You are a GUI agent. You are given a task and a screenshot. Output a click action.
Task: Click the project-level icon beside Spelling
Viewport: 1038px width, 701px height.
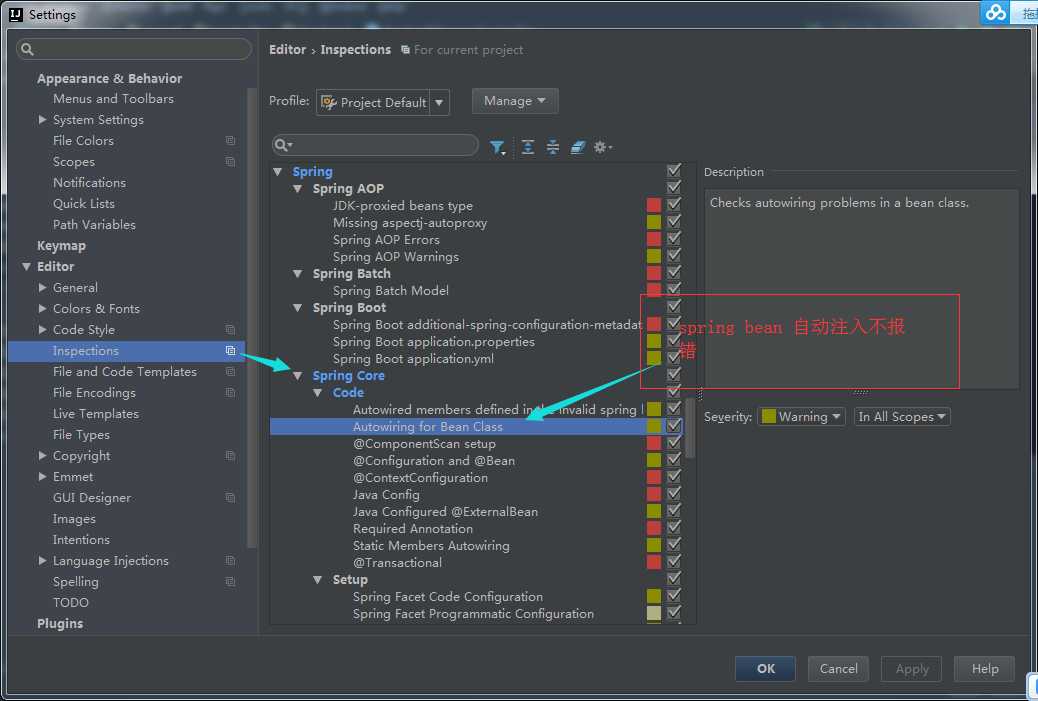pyautogui.click(x=230, y=581)
